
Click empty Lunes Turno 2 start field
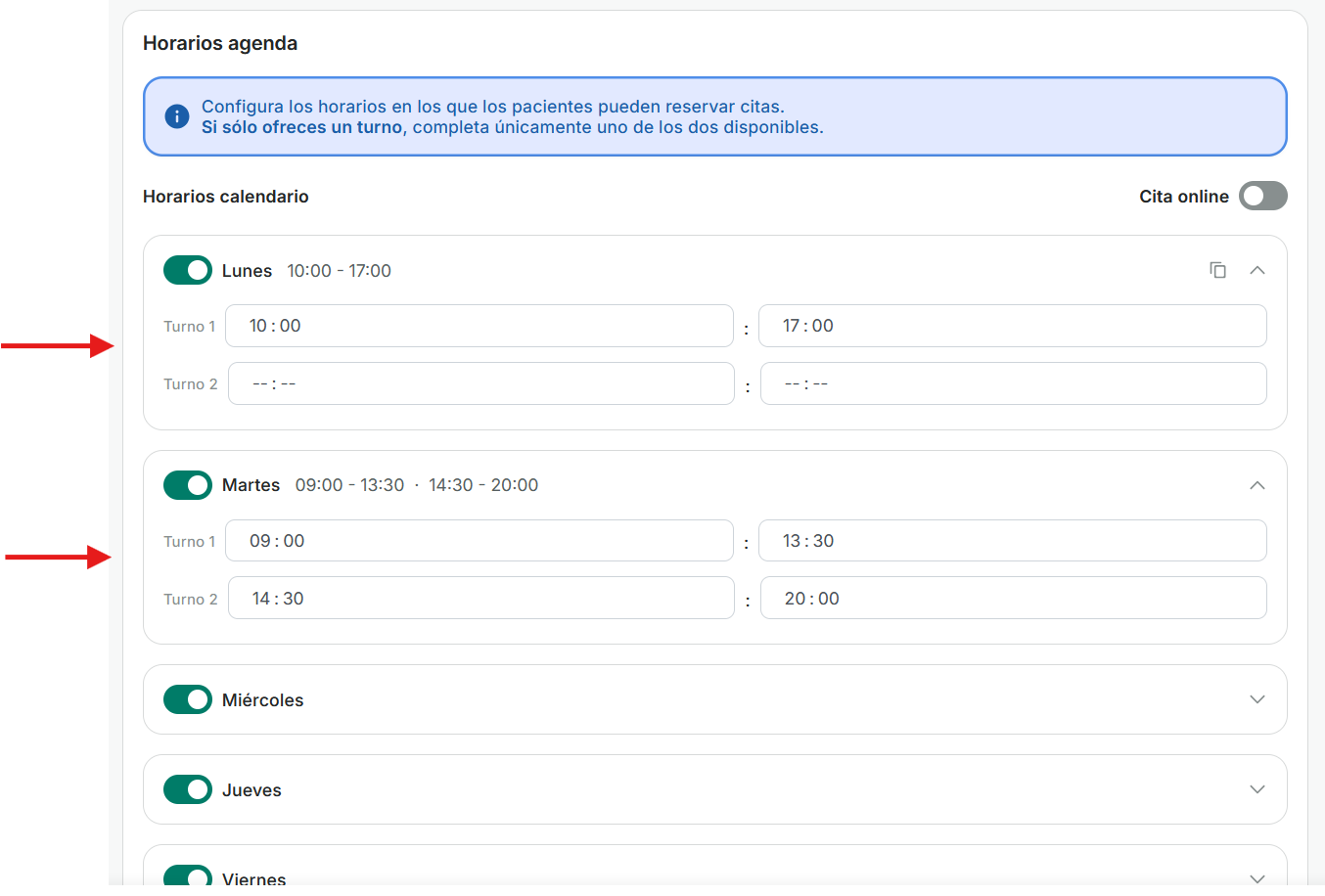tap(480, 383)
